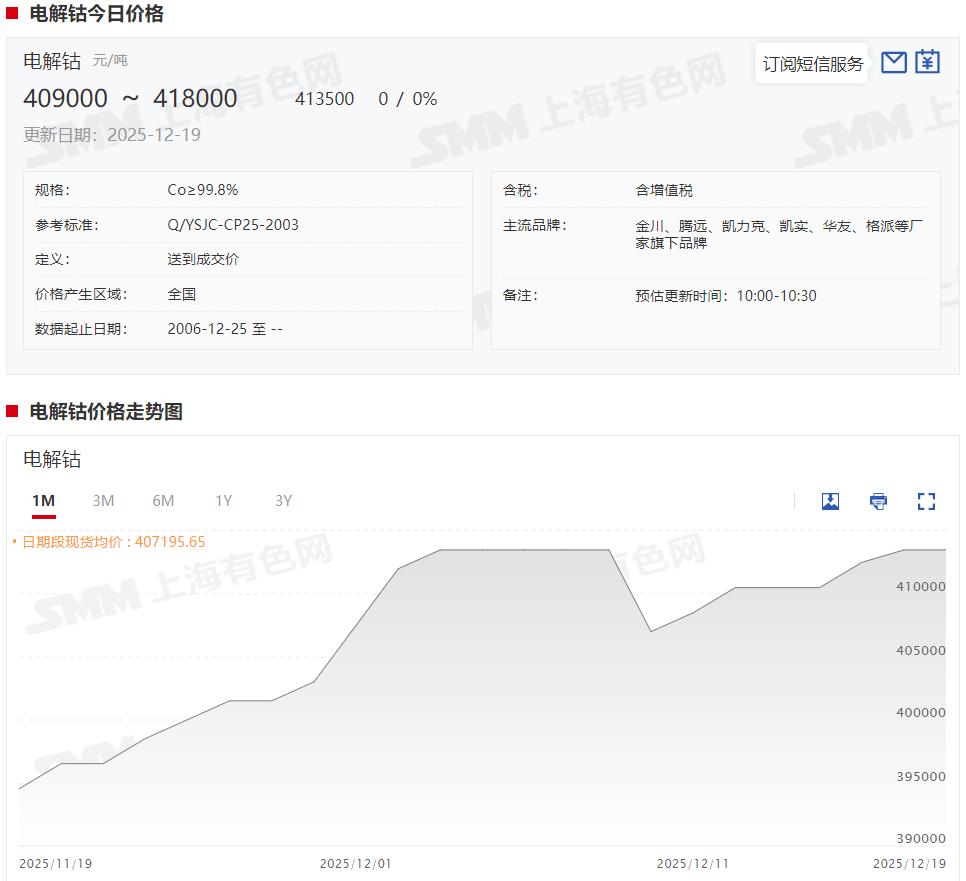Show the 6M price trend
Viewport: 966px width, 881px height.
point(163,501)
